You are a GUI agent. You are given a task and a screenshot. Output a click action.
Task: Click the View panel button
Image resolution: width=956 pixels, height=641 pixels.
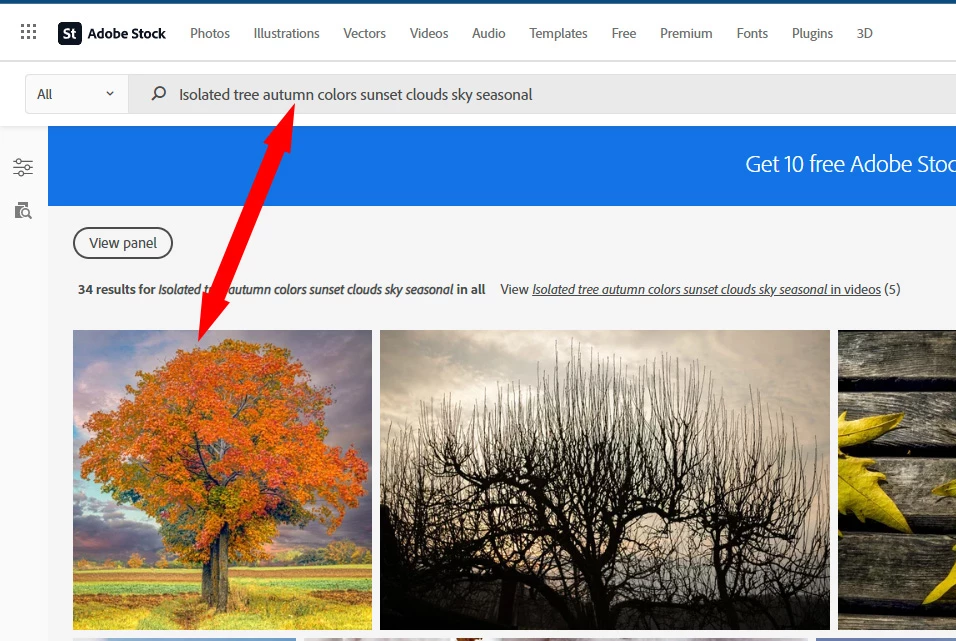pos(123,243)
